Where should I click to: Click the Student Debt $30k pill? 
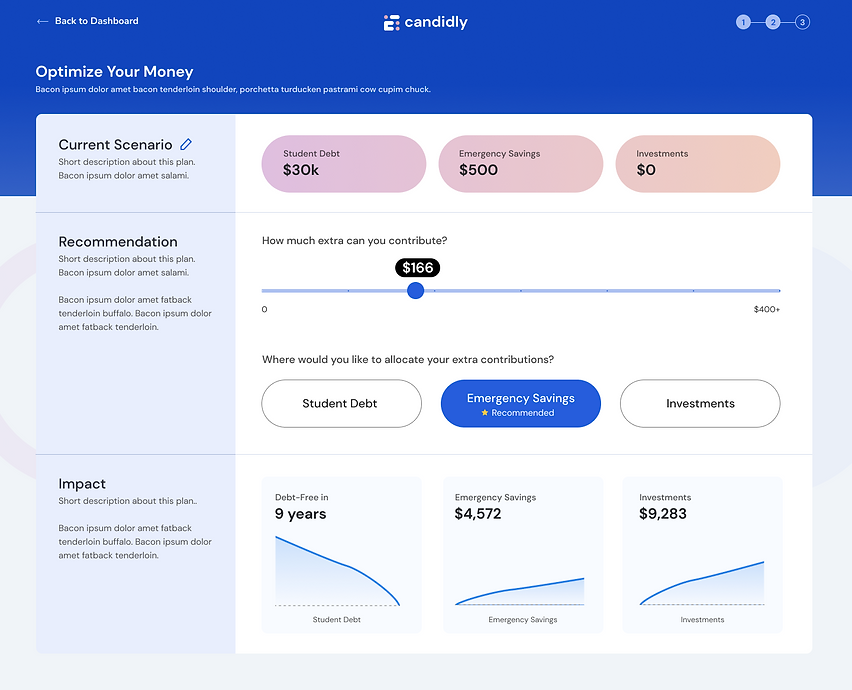pyautogui.click(x=344, y=164)
